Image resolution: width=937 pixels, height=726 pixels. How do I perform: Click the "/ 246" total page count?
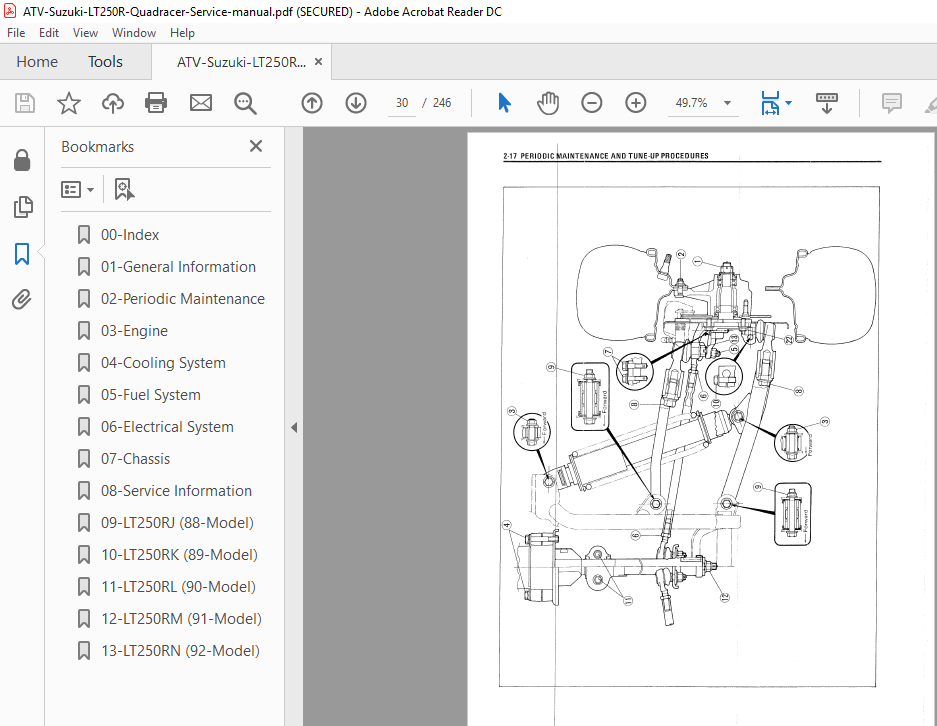pyautogui.click(x=437, y=103)
